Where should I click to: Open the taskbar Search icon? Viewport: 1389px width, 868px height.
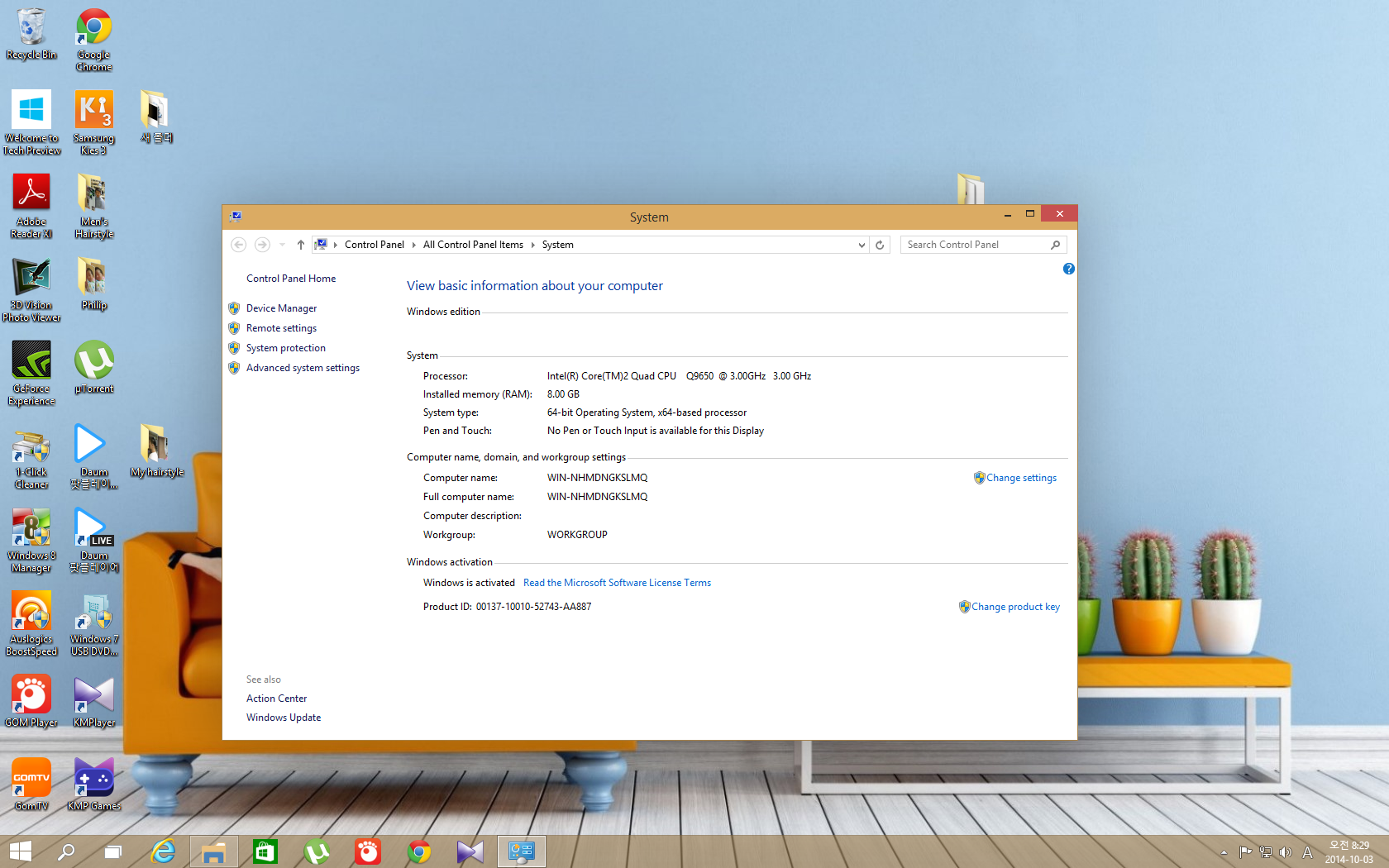(x=66, y=851)
